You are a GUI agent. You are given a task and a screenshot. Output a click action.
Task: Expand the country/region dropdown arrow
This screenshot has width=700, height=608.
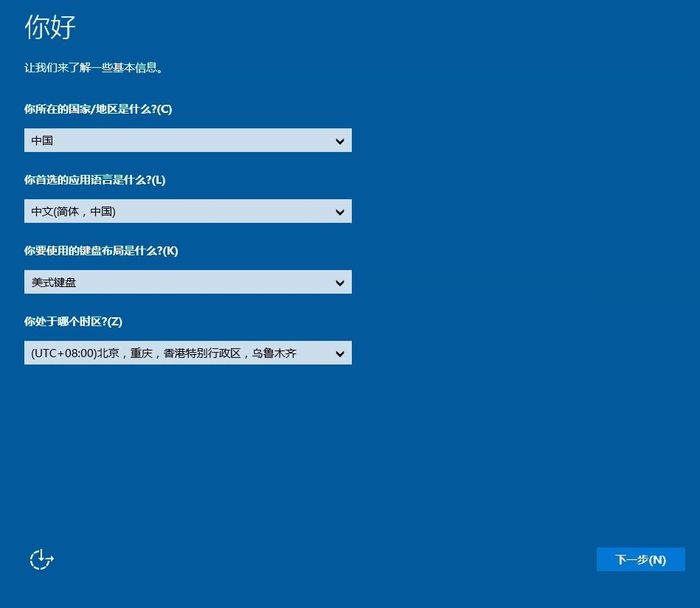pyautogui.click(x=340, y=141)
